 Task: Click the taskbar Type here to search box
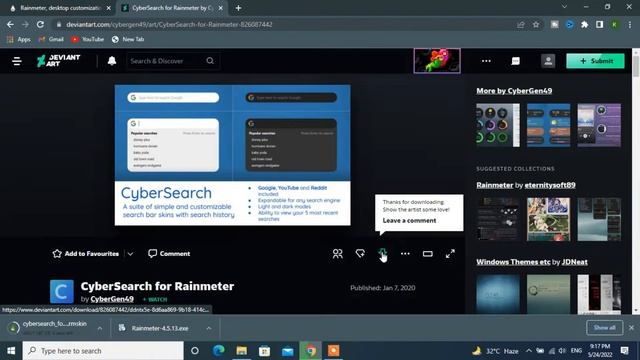[x=103, y=351]
